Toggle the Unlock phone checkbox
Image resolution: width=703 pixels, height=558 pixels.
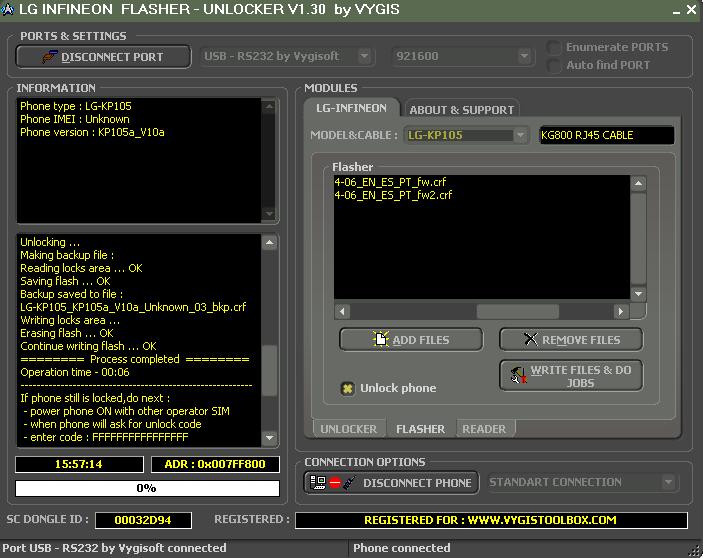pos(347,388)
